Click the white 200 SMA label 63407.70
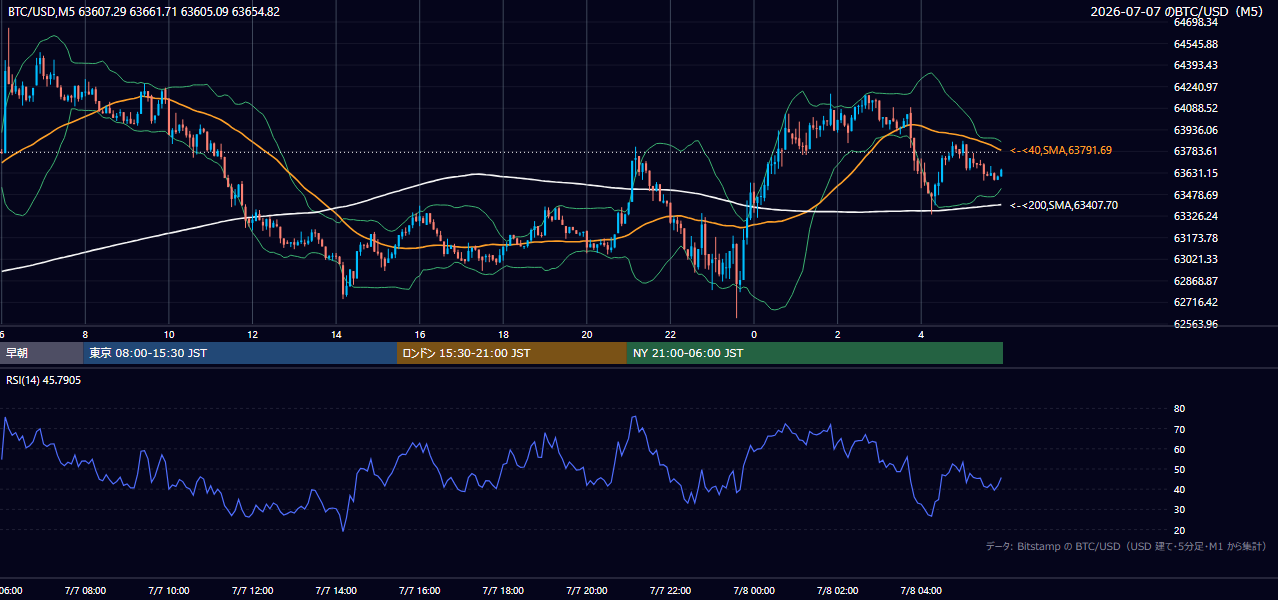1278x600 pixels. [1064, 205]
